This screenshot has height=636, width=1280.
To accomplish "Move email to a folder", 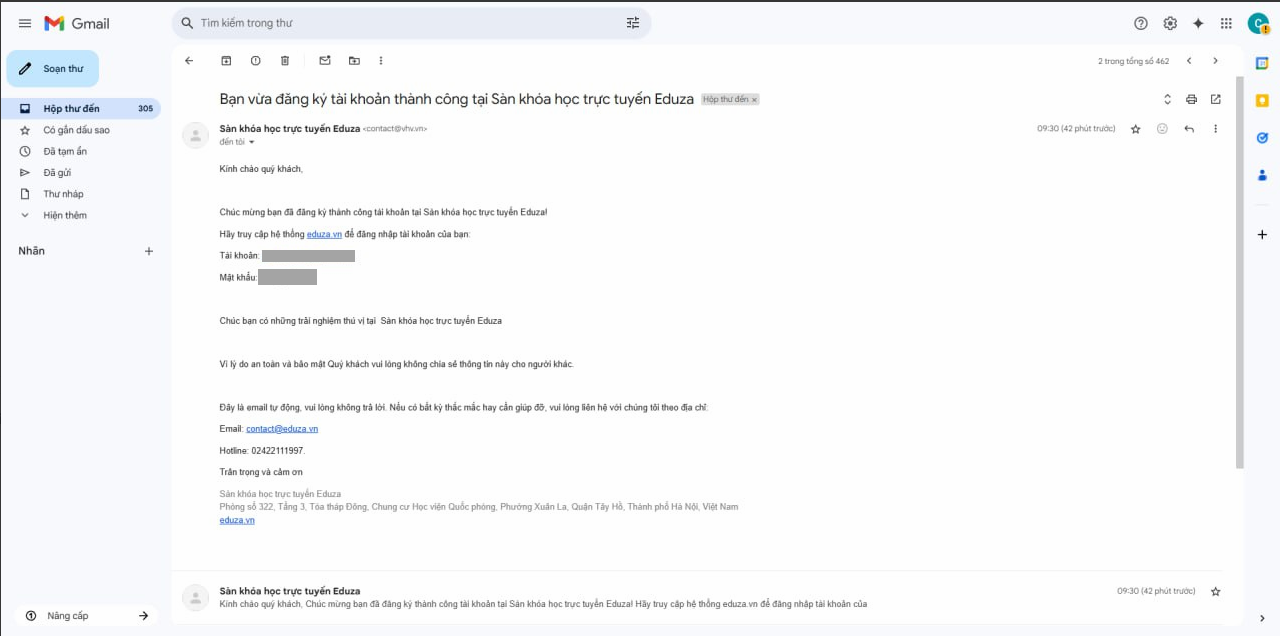I will pos(354,61).
